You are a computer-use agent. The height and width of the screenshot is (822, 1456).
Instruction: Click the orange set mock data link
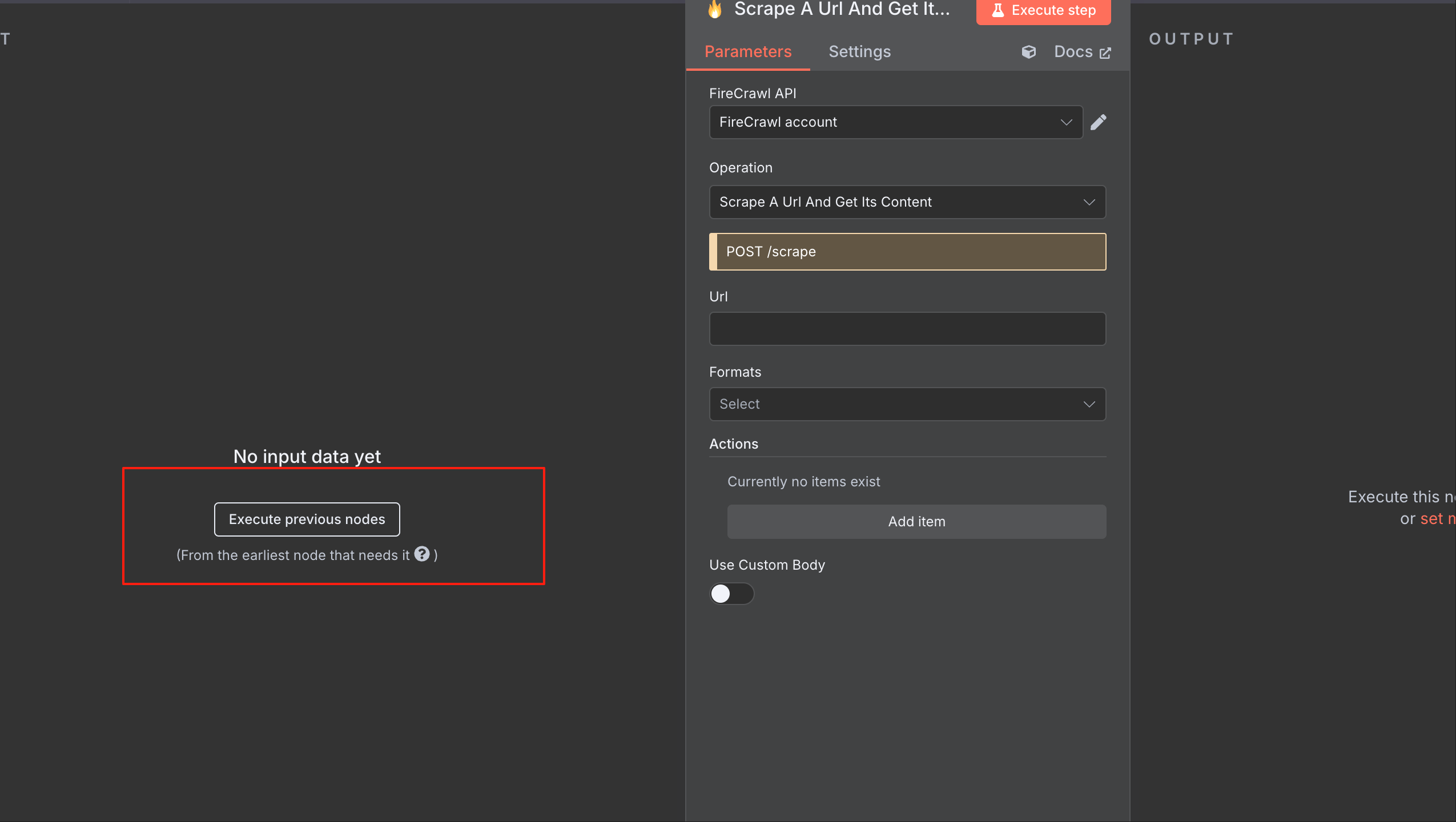click(1437, 519)
